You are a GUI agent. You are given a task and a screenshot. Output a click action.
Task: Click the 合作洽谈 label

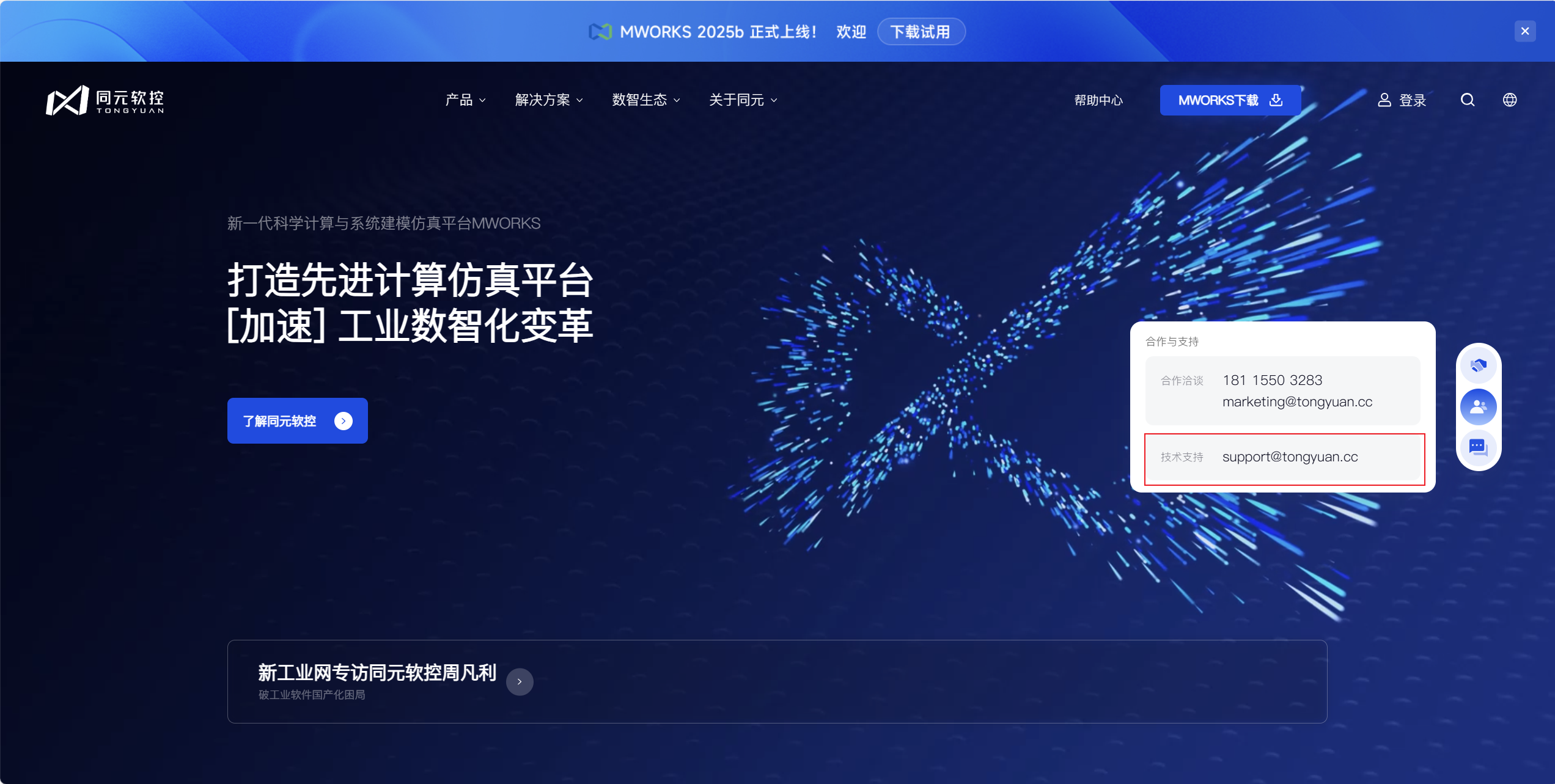(x=1182, y=381)
